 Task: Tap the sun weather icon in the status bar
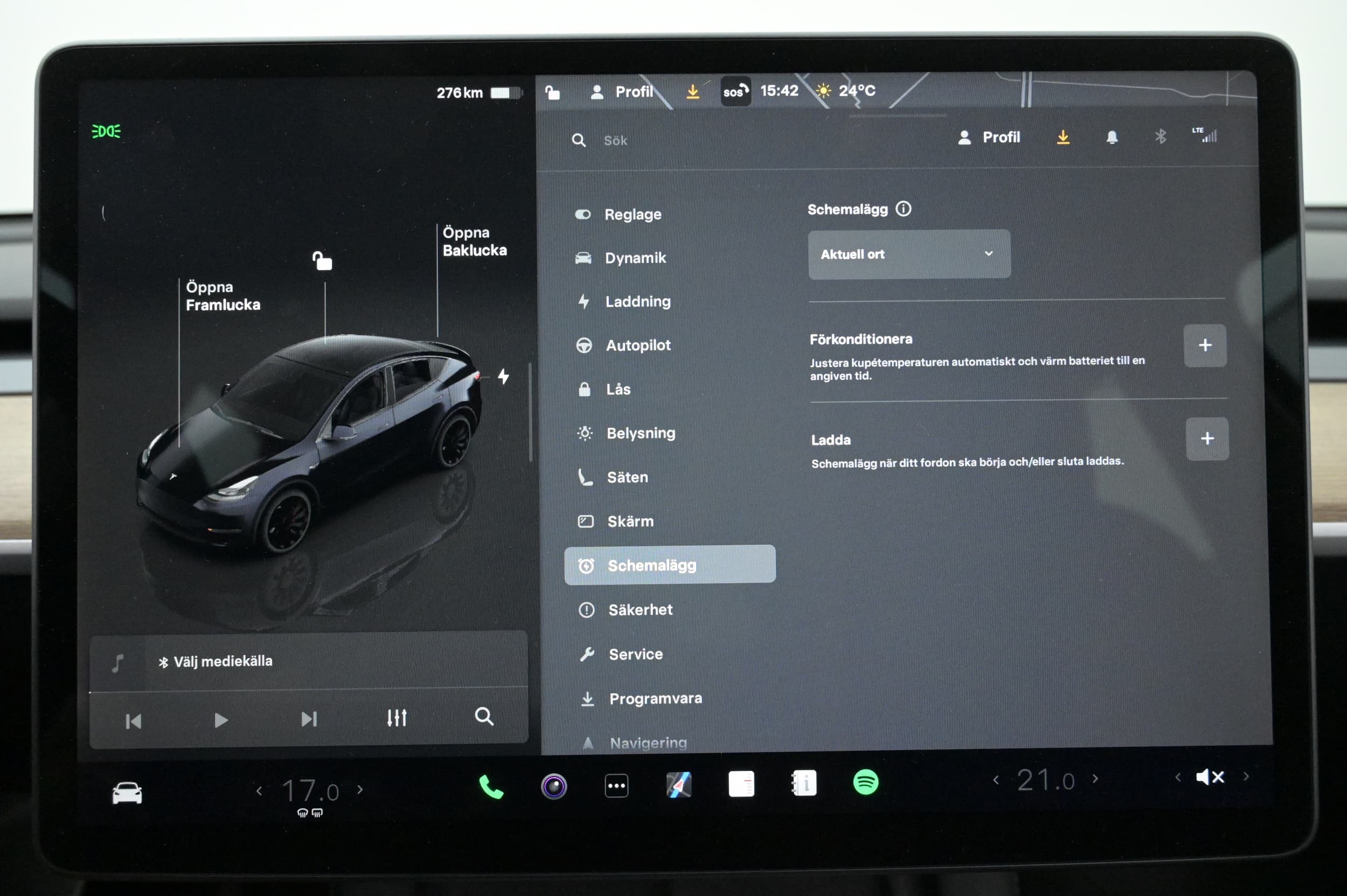click(823, 91)
